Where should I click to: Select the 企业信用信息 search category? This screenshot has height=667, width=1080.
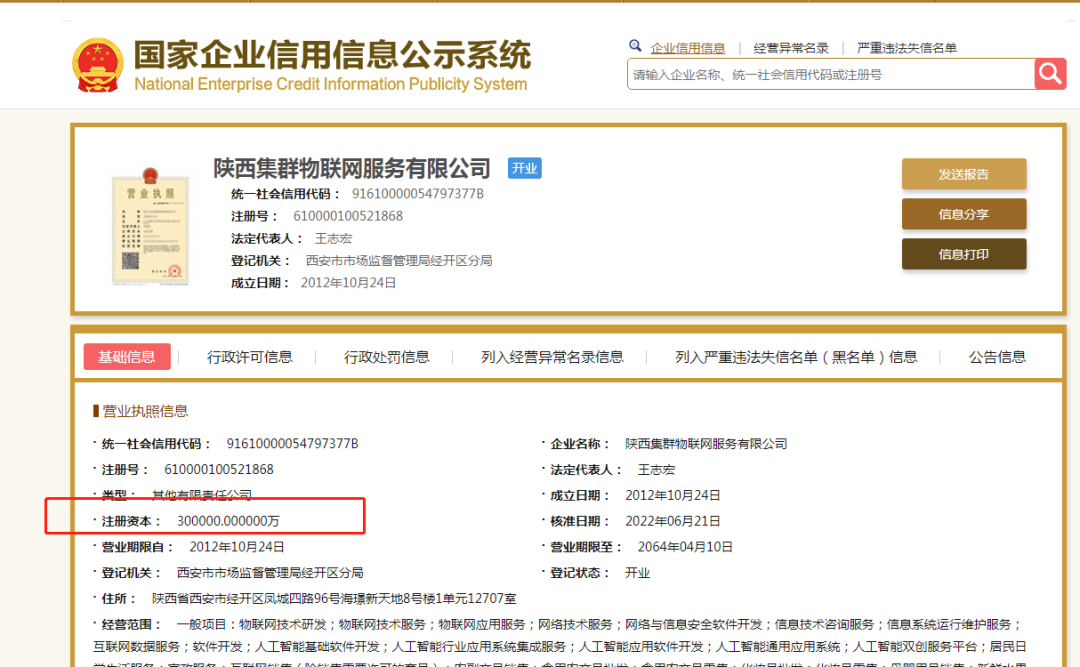pyautogui.click(x=687, y=48)
